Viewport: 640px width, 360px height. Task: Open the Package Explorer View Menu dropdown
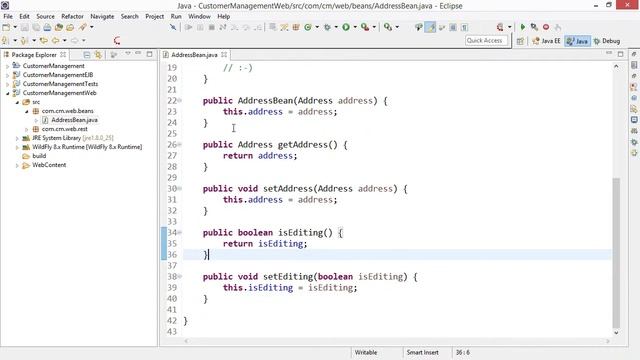coord(128,54)
